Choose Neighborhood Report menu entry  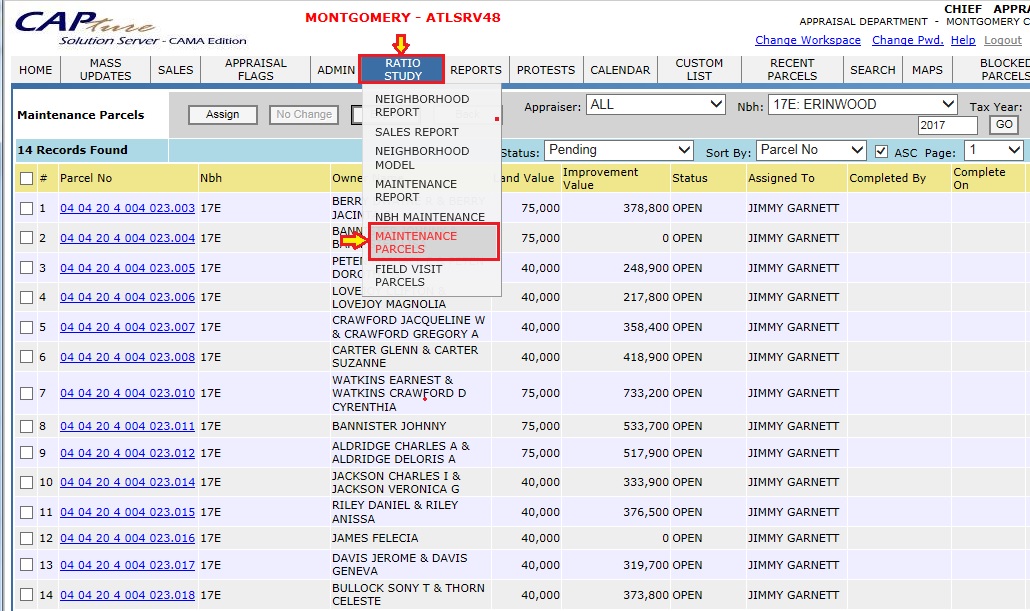click(421, 106)
